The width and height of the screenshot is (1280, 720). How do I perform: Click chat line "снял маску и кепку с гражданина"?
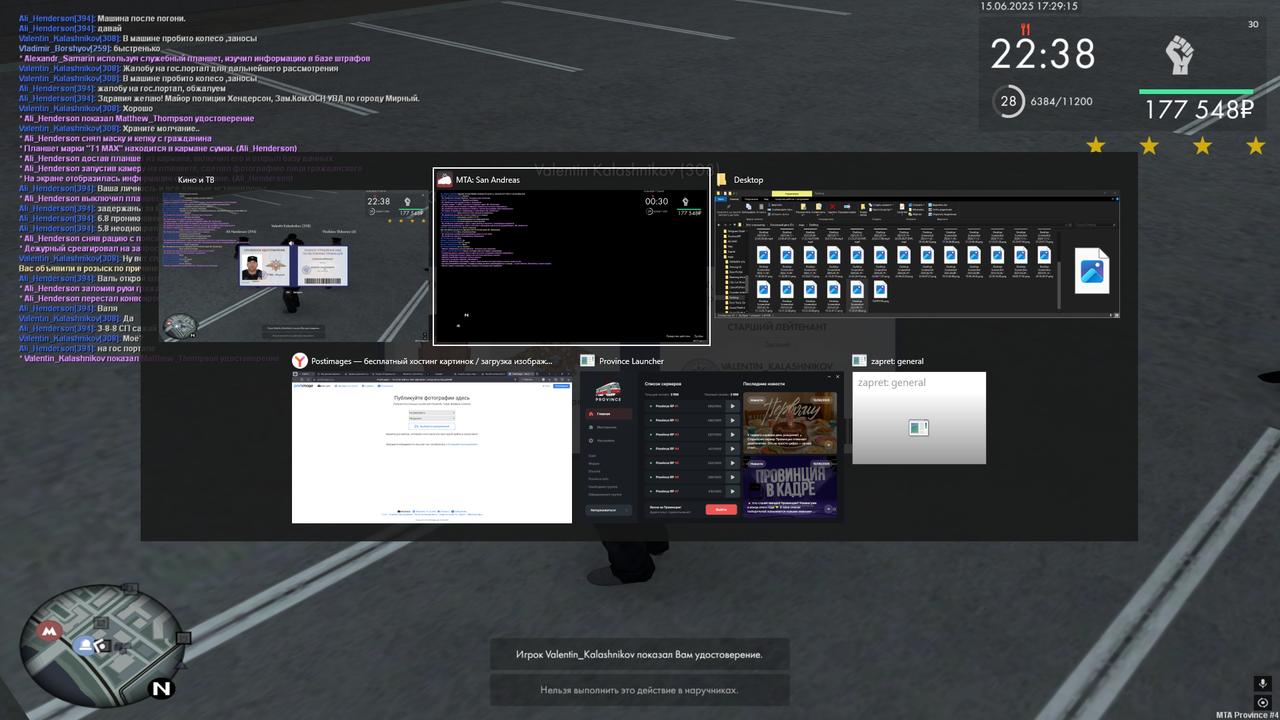(115, 138)
